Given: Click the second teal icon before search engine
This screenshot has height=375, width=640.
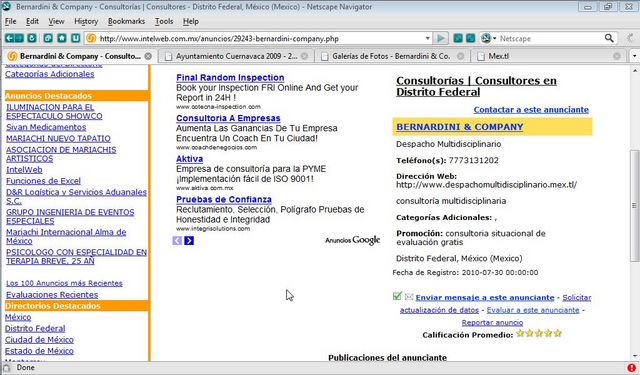Looking at the screenshot, I should (x=471, y=38).
